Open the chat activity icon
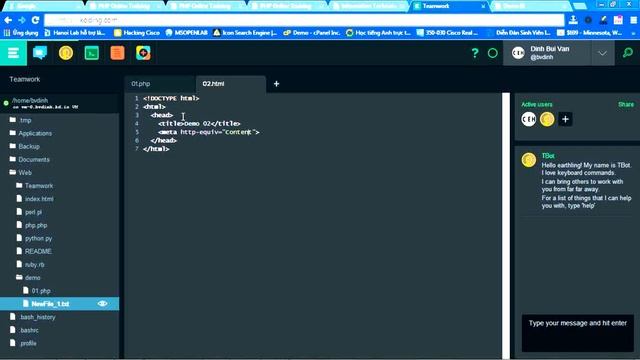The height and width of the screenshot is (360, 640). [x=40, y=53]
